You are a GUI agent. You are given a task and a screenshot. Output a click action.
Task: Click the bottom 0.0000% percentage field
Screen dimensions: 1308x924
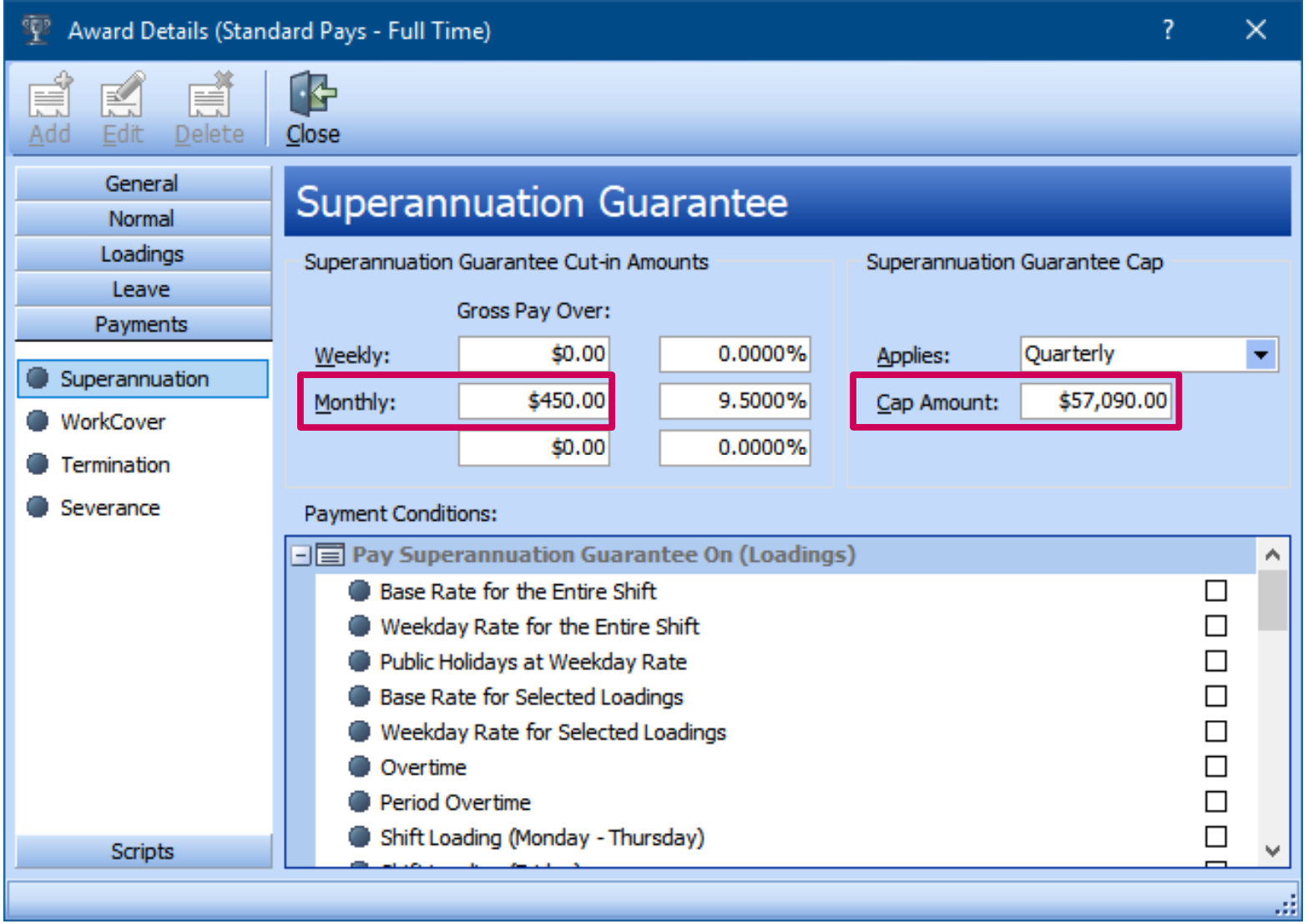[735, 447]
